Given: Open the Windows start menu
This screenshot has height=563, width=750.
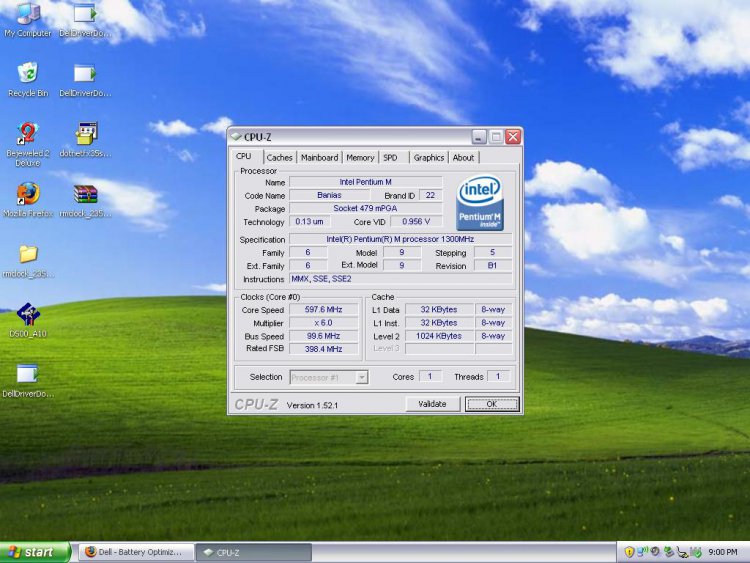Looking at the screenshot, I should pos(34,552).
